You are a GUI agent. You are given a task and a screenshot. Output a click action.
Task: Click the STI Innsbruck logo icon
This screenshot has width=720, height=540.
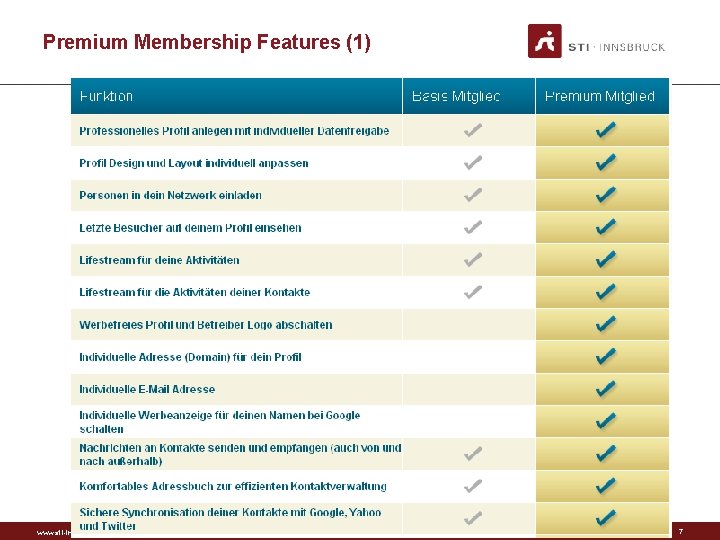pyautogui.click(x=545, y=41)
